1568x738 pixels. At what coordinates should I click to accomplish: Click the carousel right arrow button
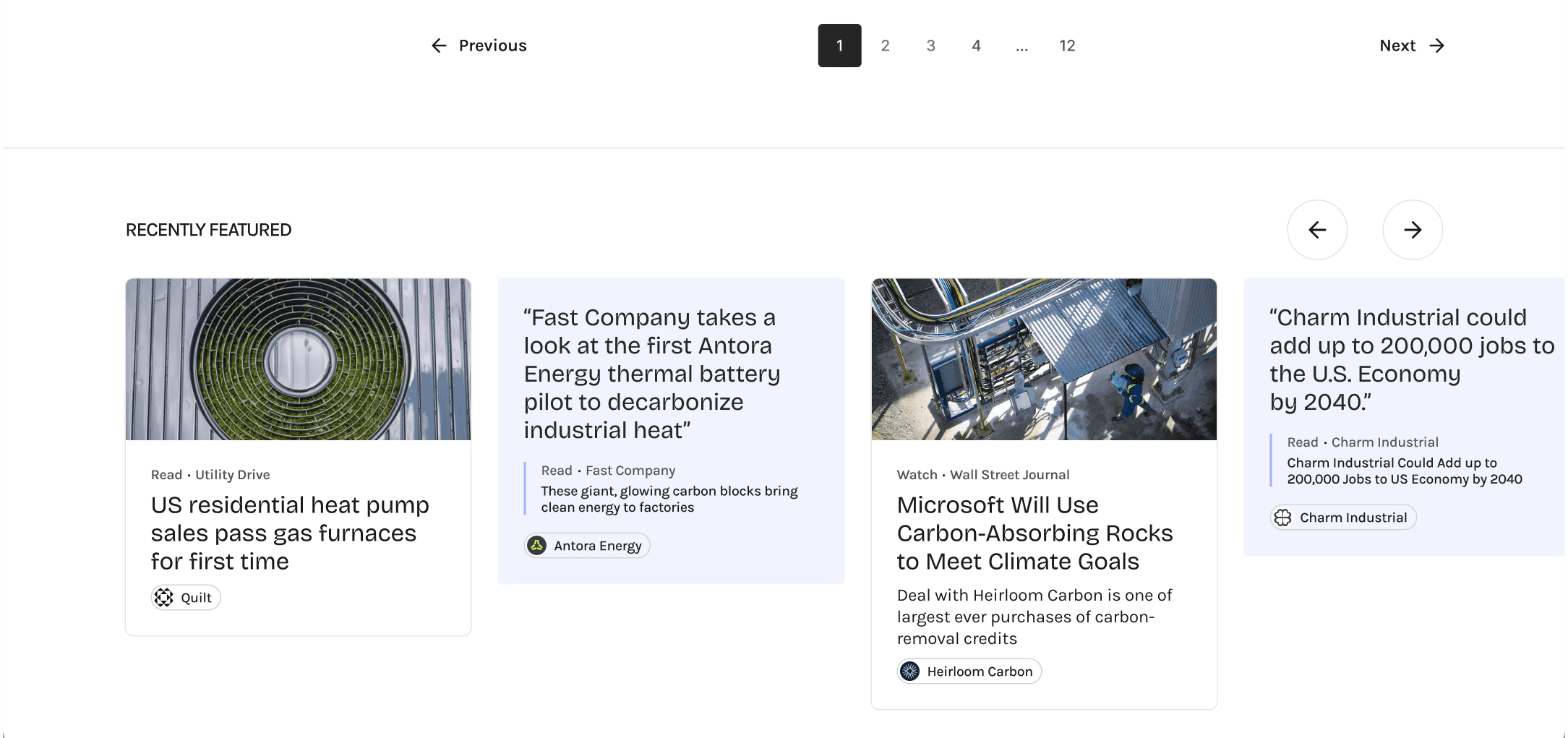1413,230
